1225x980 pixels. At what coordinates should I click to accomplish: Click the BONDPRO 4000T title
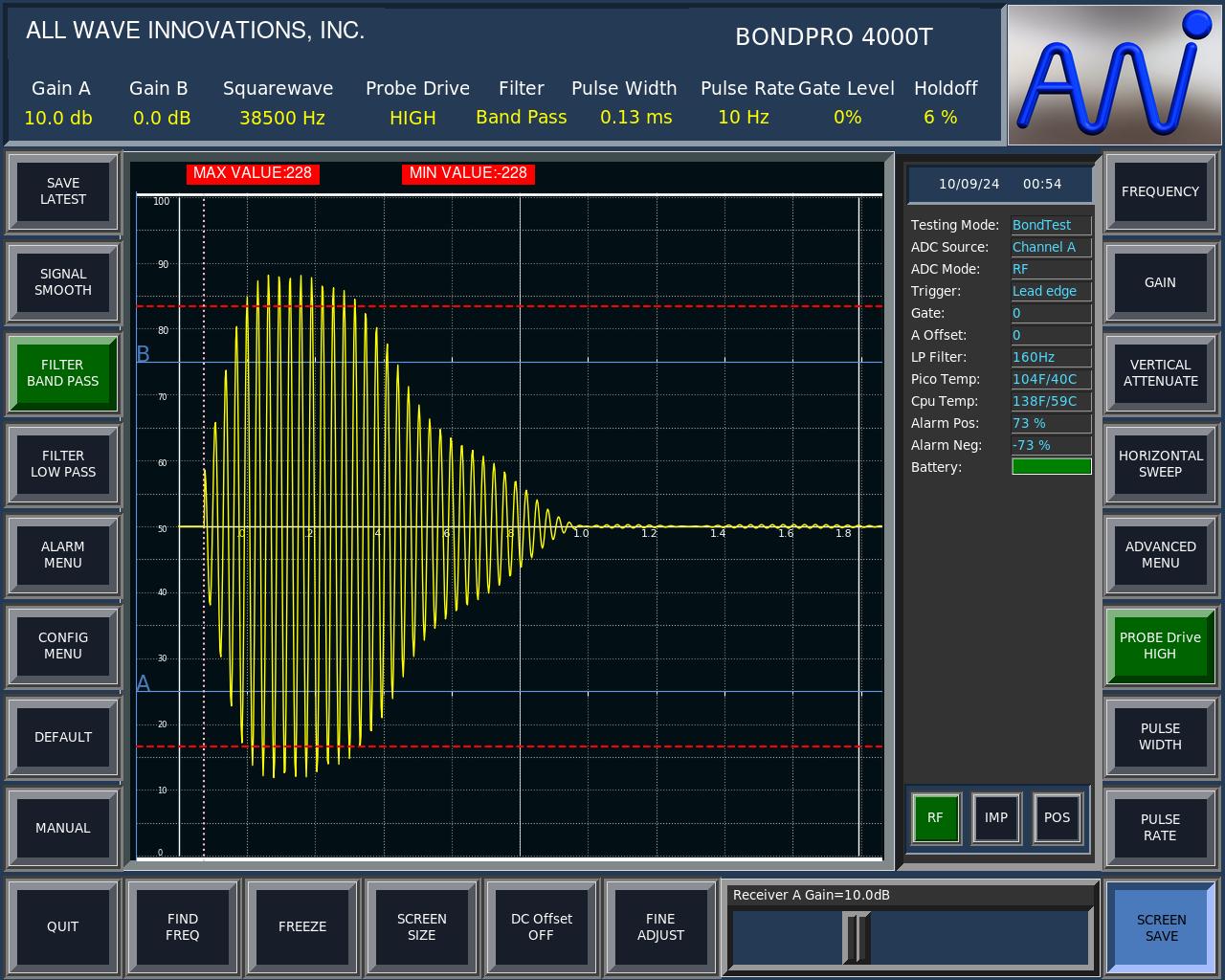834,36
